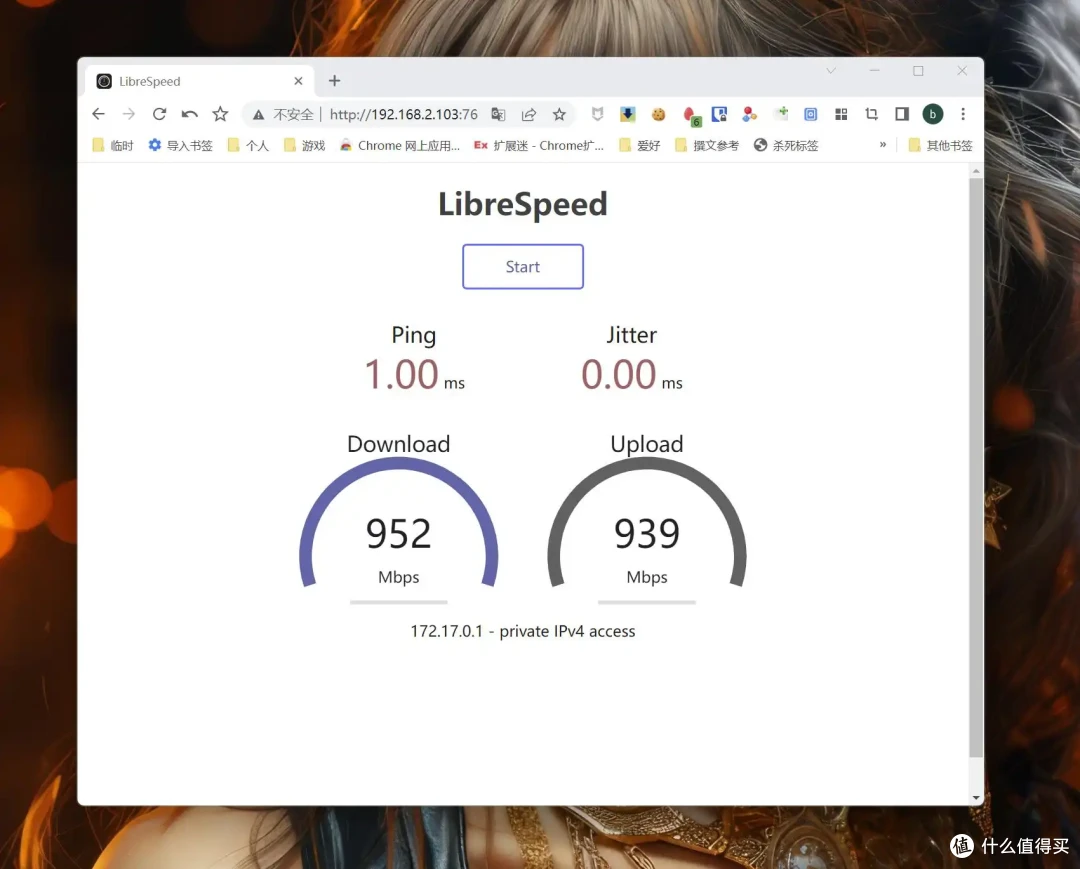Open the image downloader extension icon
This screenshot has height=869, width=1080.
pos(627,114)
